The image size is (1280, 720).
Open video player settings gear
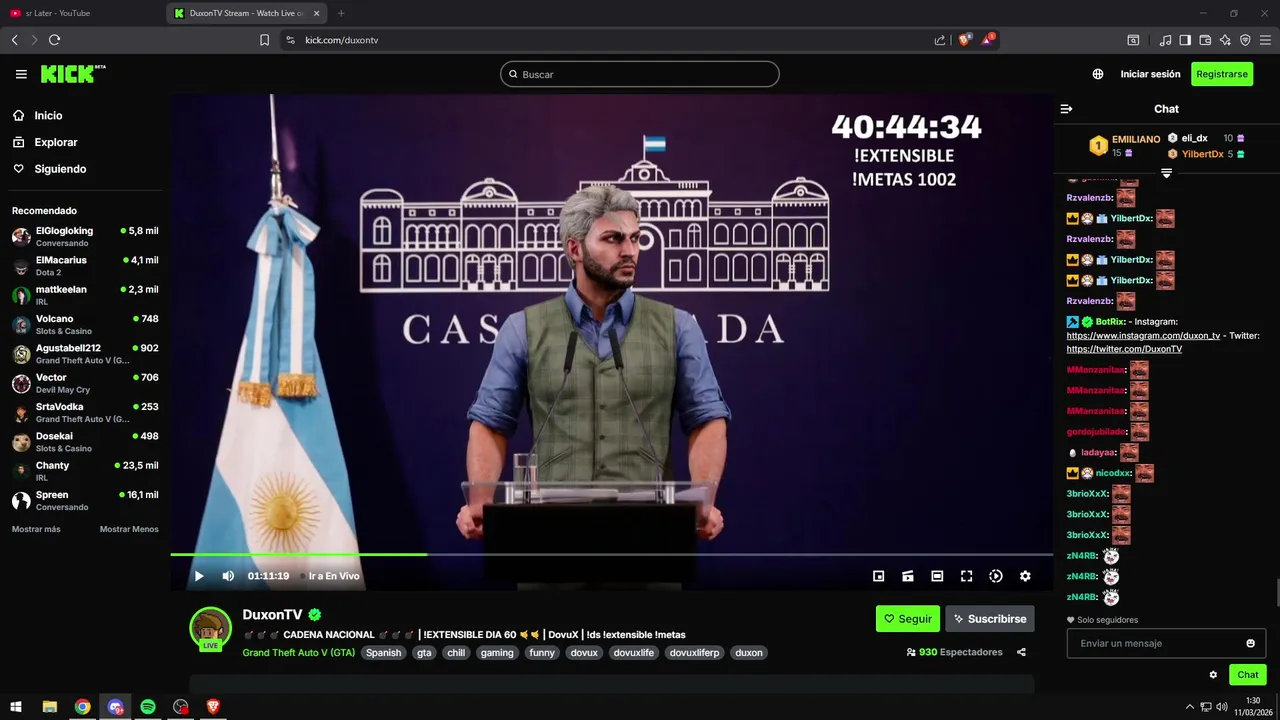point(1025,576)
